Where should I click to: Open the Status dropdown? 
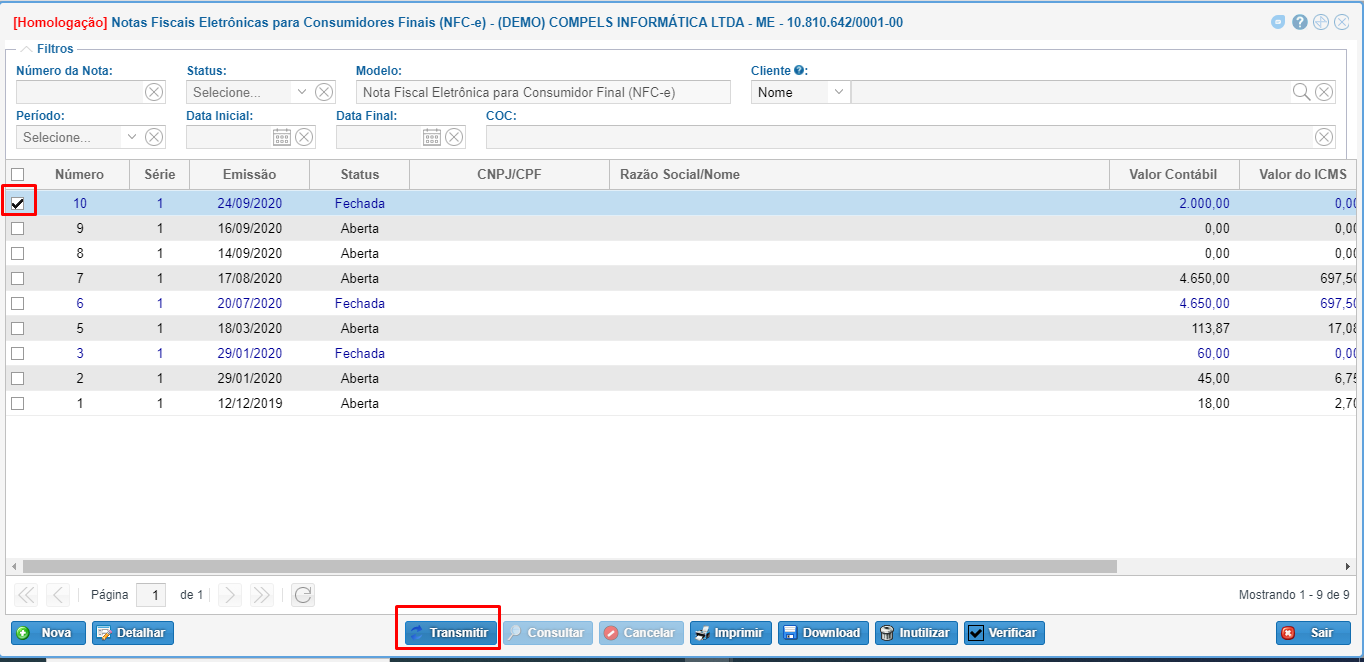pos(302,92)
